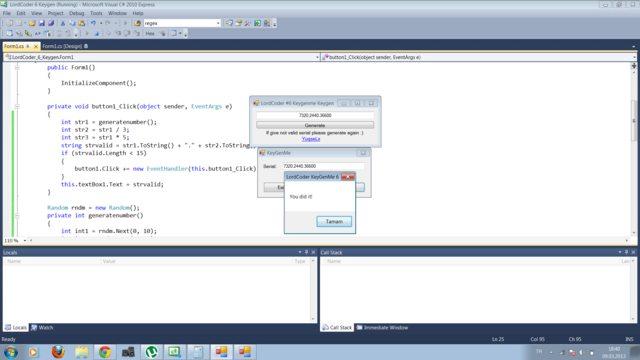Click the Start Page toolbar icon
640x360 pixels.
(258, 23)
